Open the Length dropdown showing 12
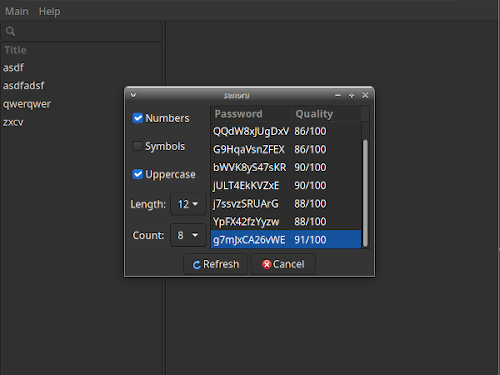Screen dimensions: 500x375 point(188,204)
